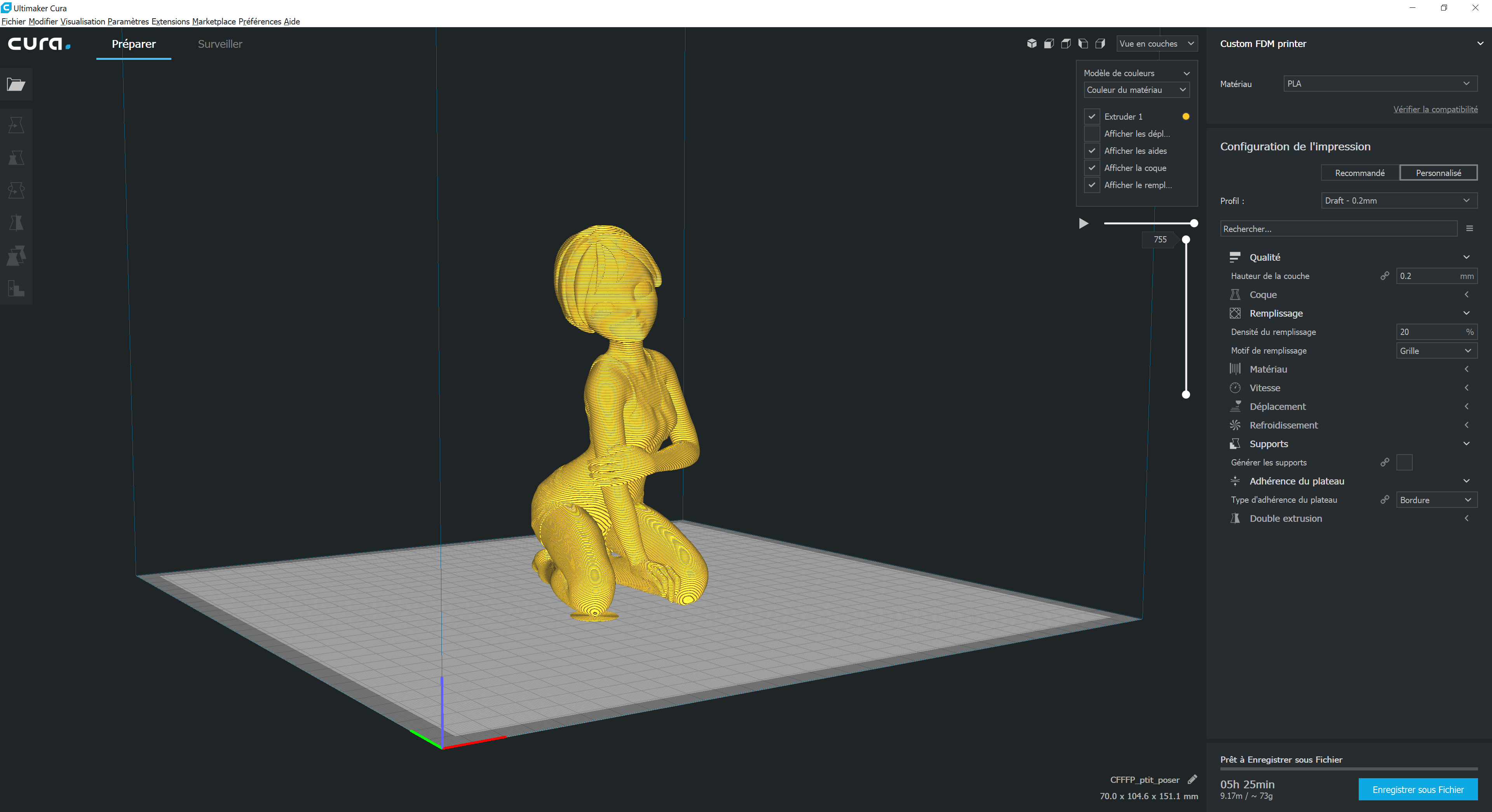Switch to right side view camera icon
This screenshot has width=1492, height=812.
coord(1100,44)
